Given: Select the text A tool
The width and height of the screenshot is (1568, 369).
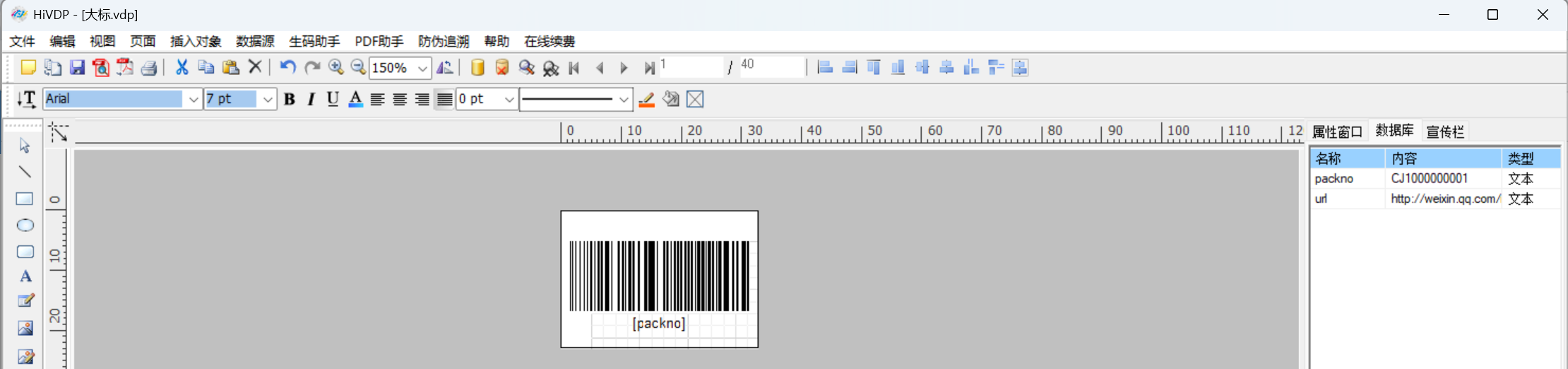Looking at the screenshot, I should (x=25, y=276).
